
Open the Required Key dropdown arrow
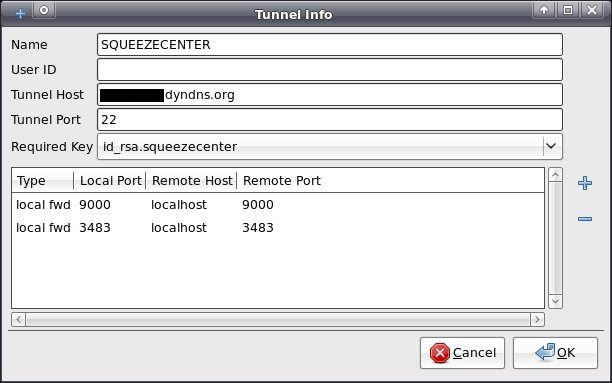click(x=551, y=146)
